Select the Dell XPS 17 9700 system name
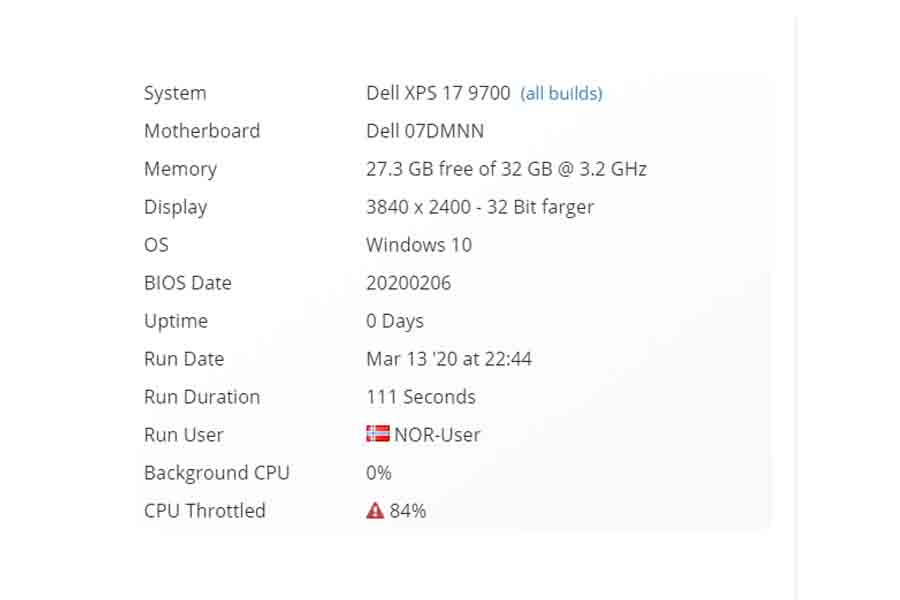 click(438, 93)
